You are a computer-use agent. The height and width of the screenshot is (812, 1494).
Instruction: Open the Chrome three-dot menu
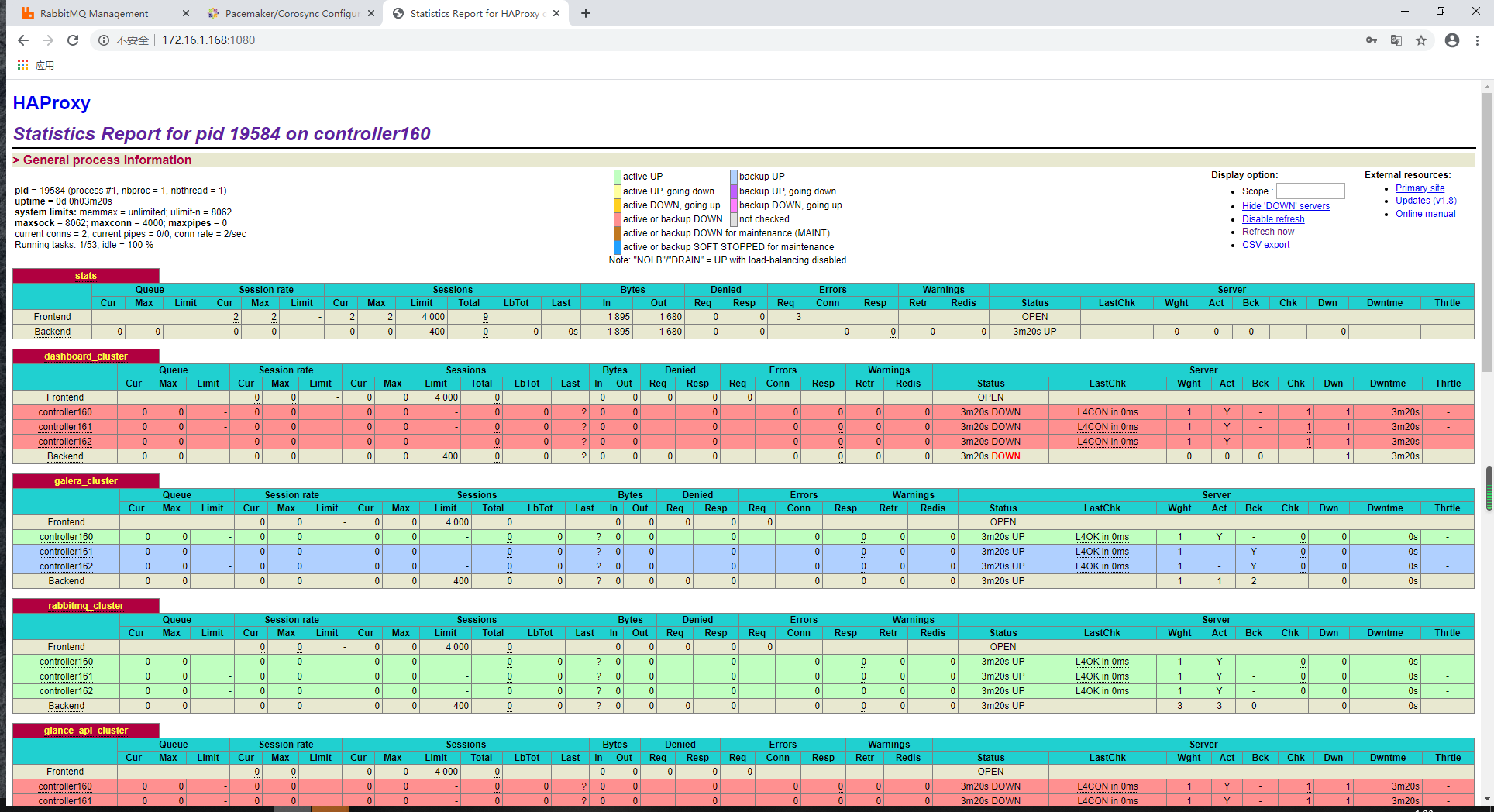pyautogui.click(x=1478, y=40)
